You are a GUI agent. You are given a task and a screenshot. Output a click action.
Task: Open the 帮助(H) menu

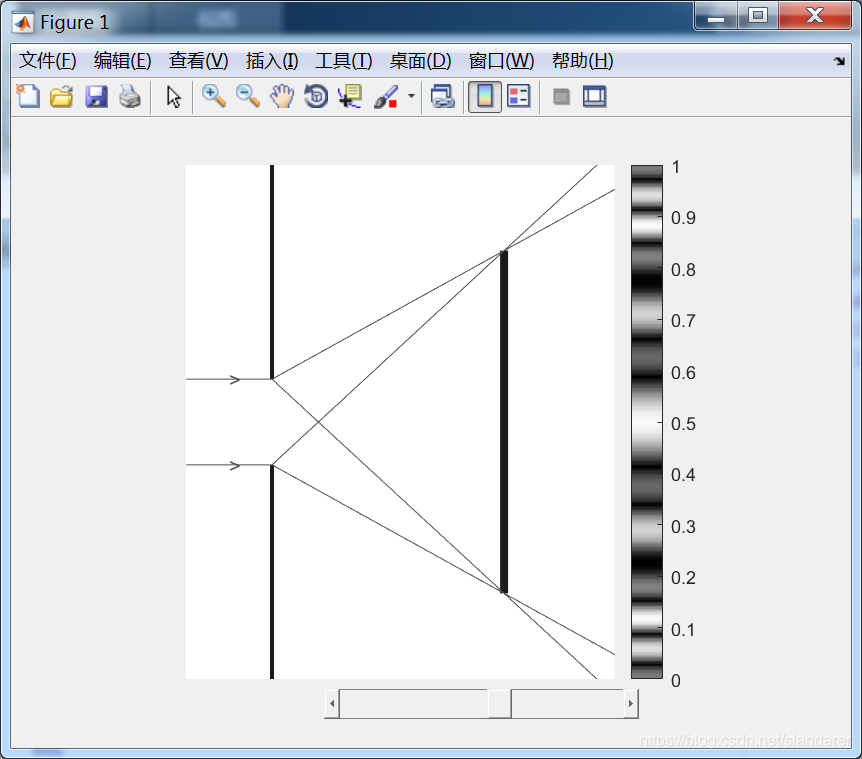583,60
